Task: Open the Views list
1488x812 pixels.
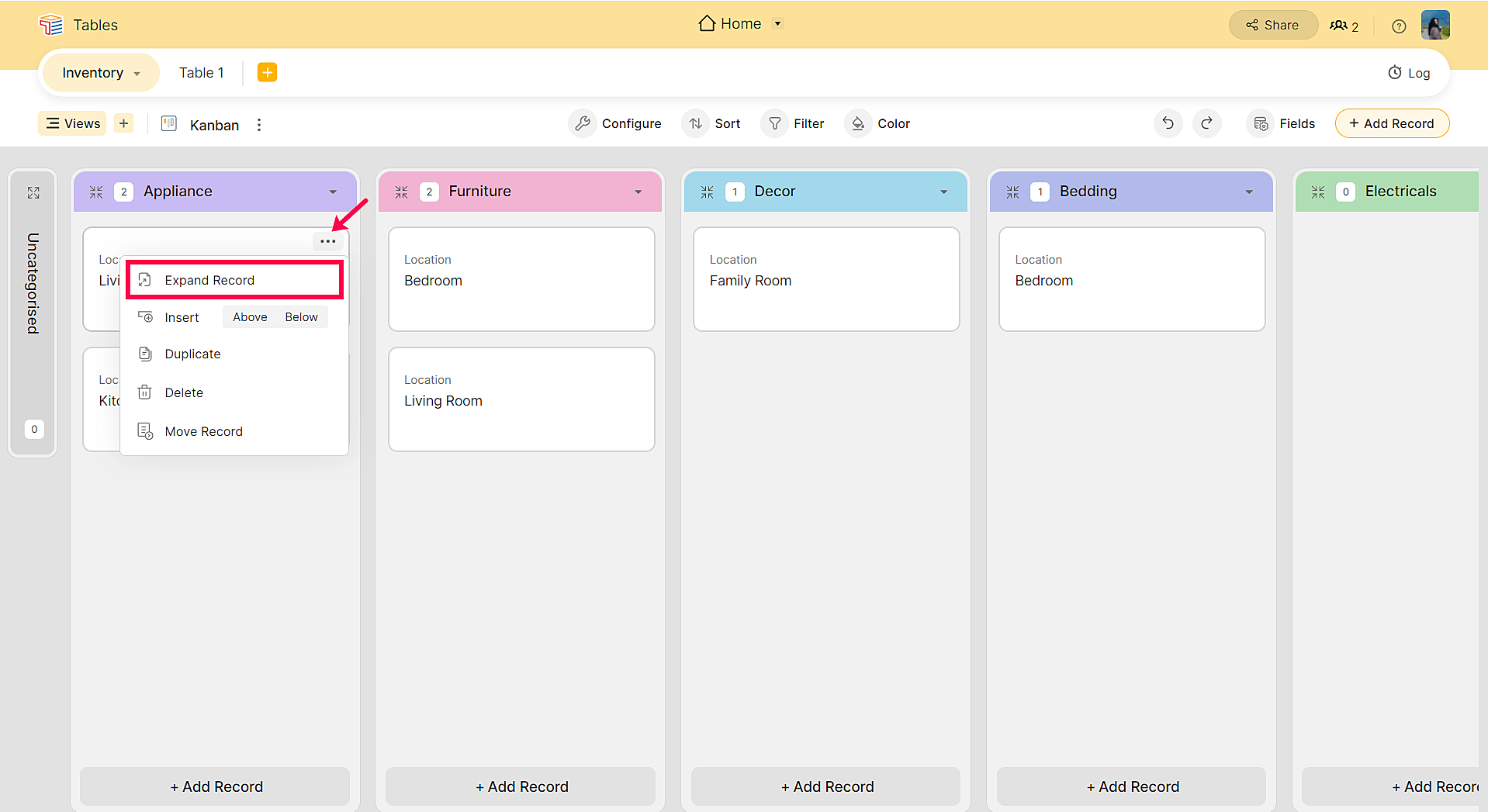Action: click(x=72, y=123)
